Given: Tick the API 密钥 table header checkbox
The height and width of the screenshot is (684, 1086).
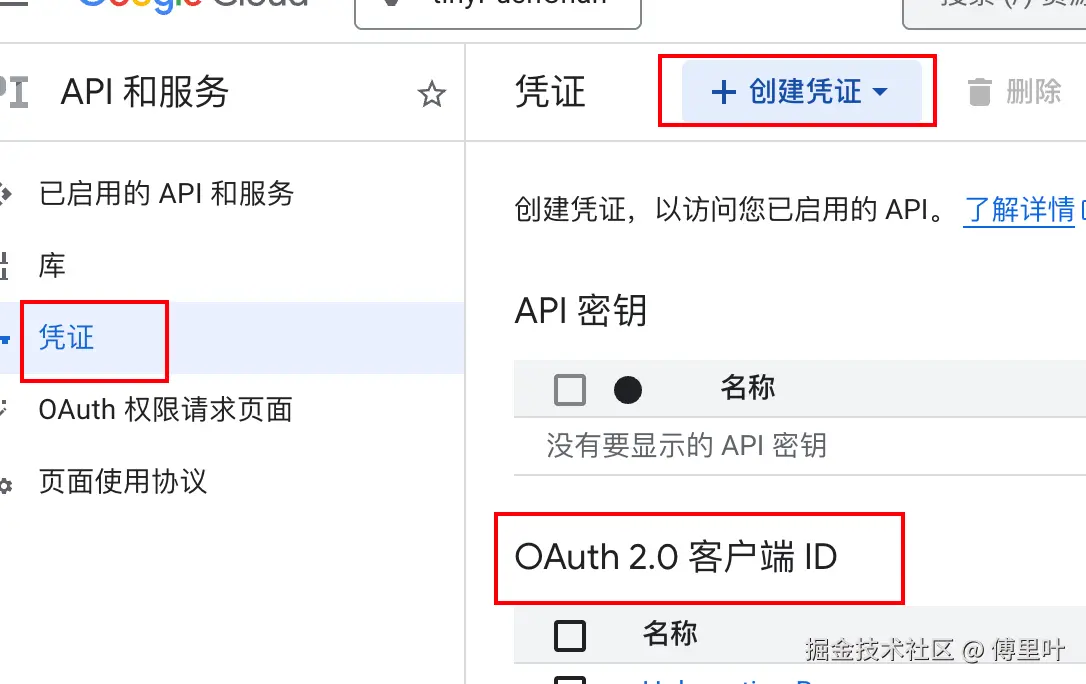Looking at the screenshot, I should [570, 390].
